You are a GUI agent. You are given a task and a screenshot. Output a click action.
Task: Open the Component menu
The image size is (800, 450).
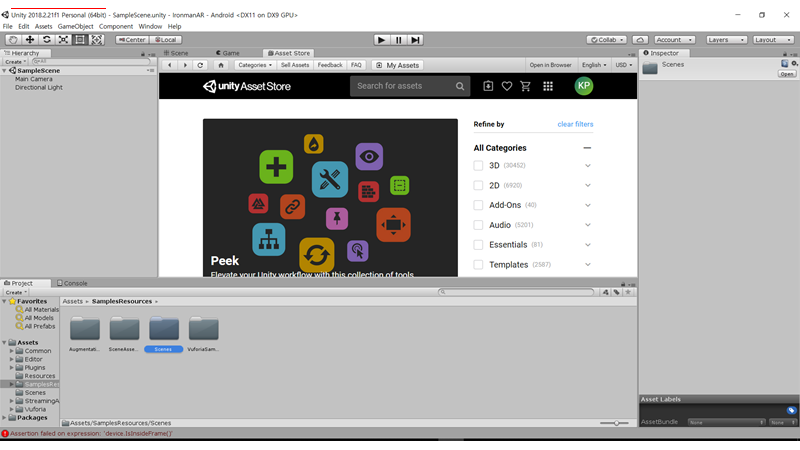click(116, 27)
